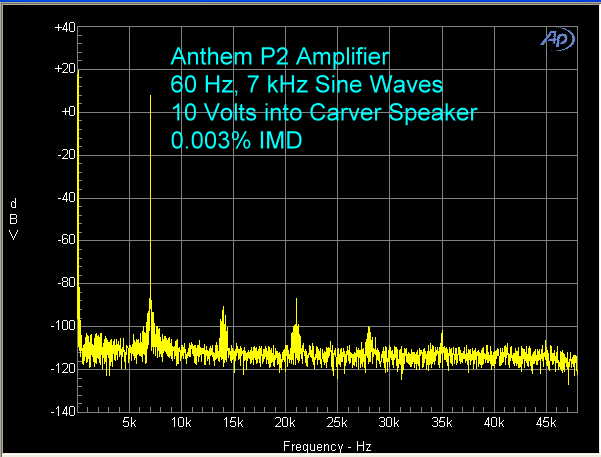This screenshot has width=601, height=457.
Task: Click the dBV vertical axis label
Action: click(x=13, y=219)
